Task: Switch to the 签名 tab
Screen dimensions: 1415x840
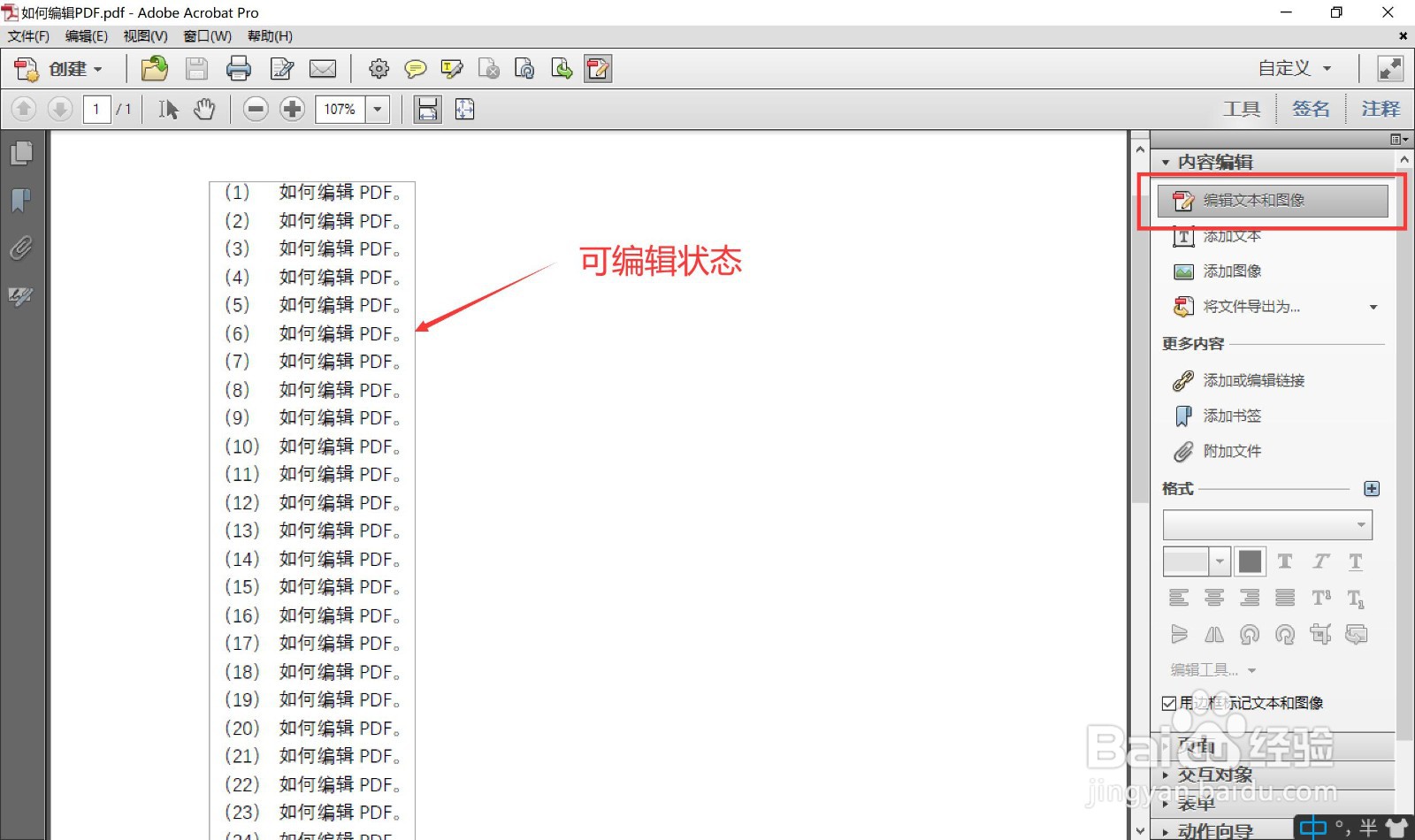Action: 1311,109
